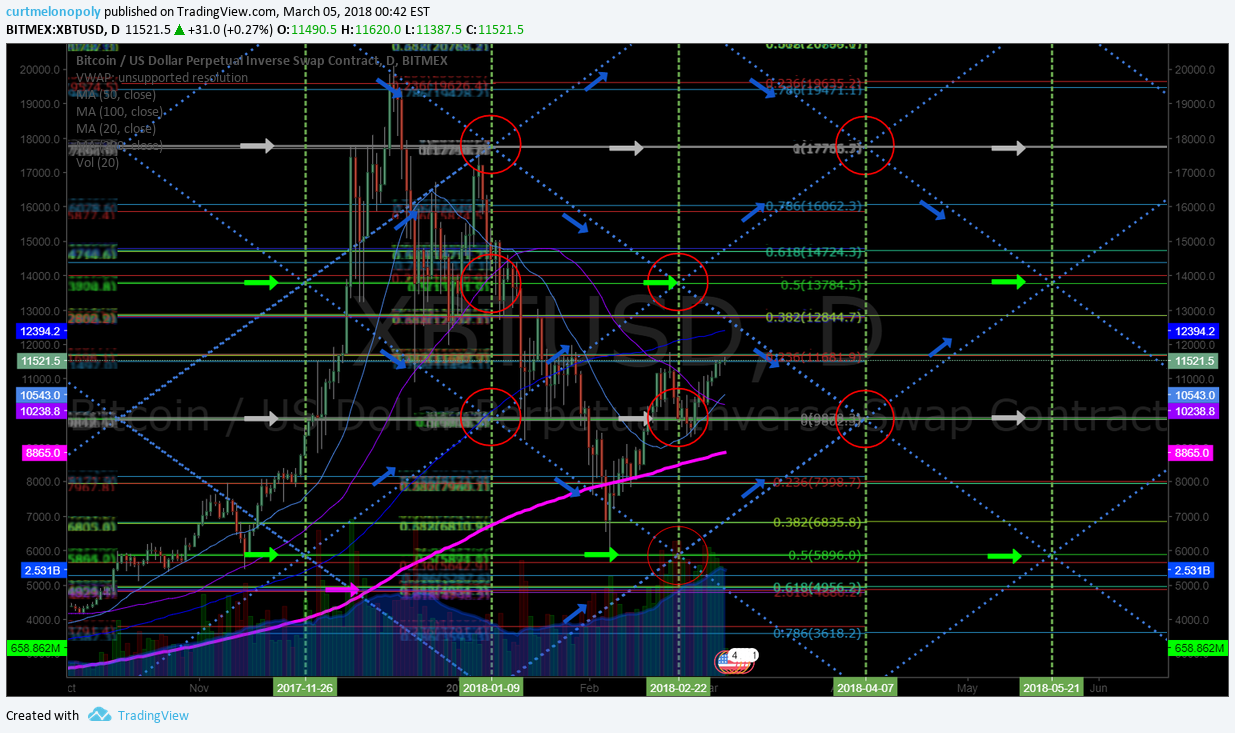1235x733 pixels.
Task: Select the MA (50, close) legend entry
Action: pos(116,95)
